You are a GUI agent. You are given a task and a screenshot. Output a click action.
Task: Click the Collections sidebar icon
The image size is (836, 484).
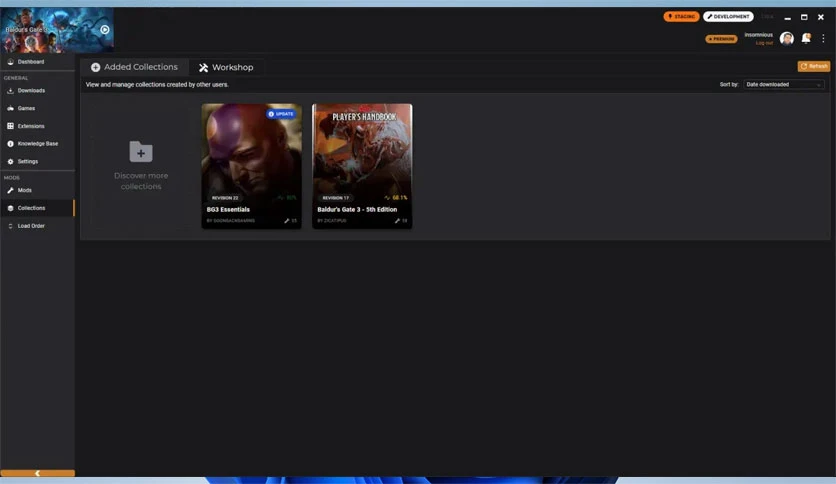[10, 208]
